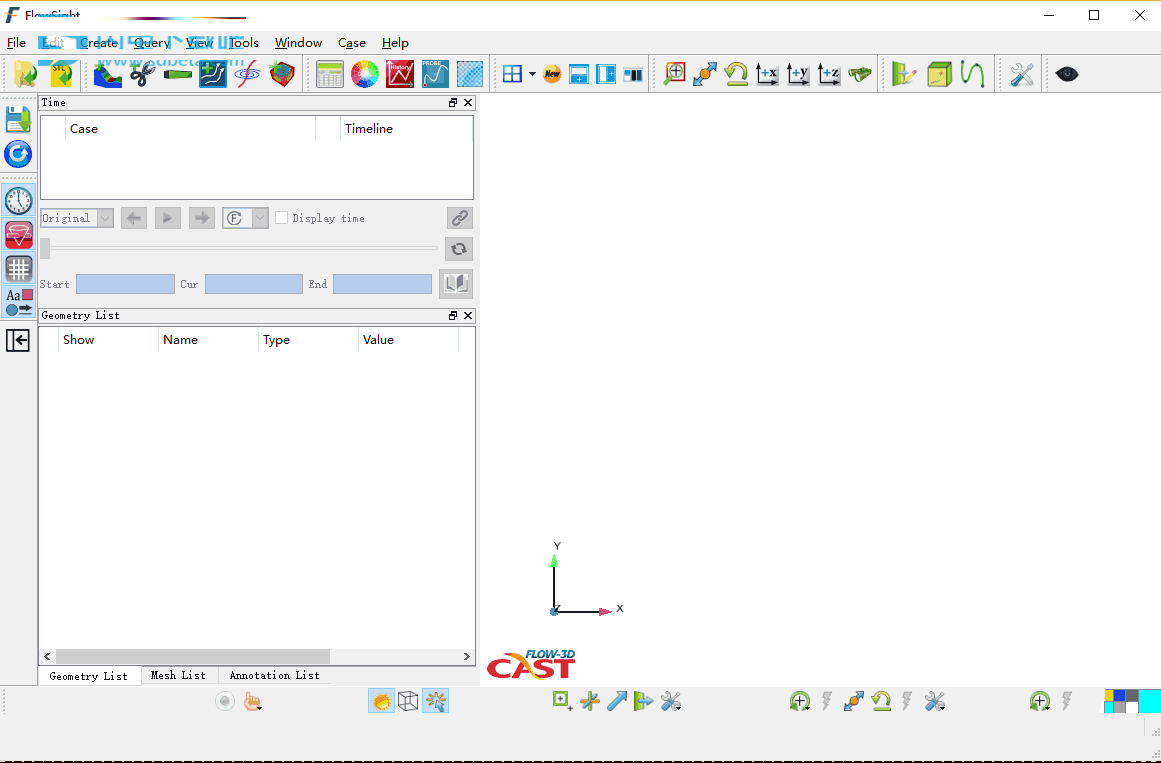
Task: Open the Case menu
Action: 352,43
